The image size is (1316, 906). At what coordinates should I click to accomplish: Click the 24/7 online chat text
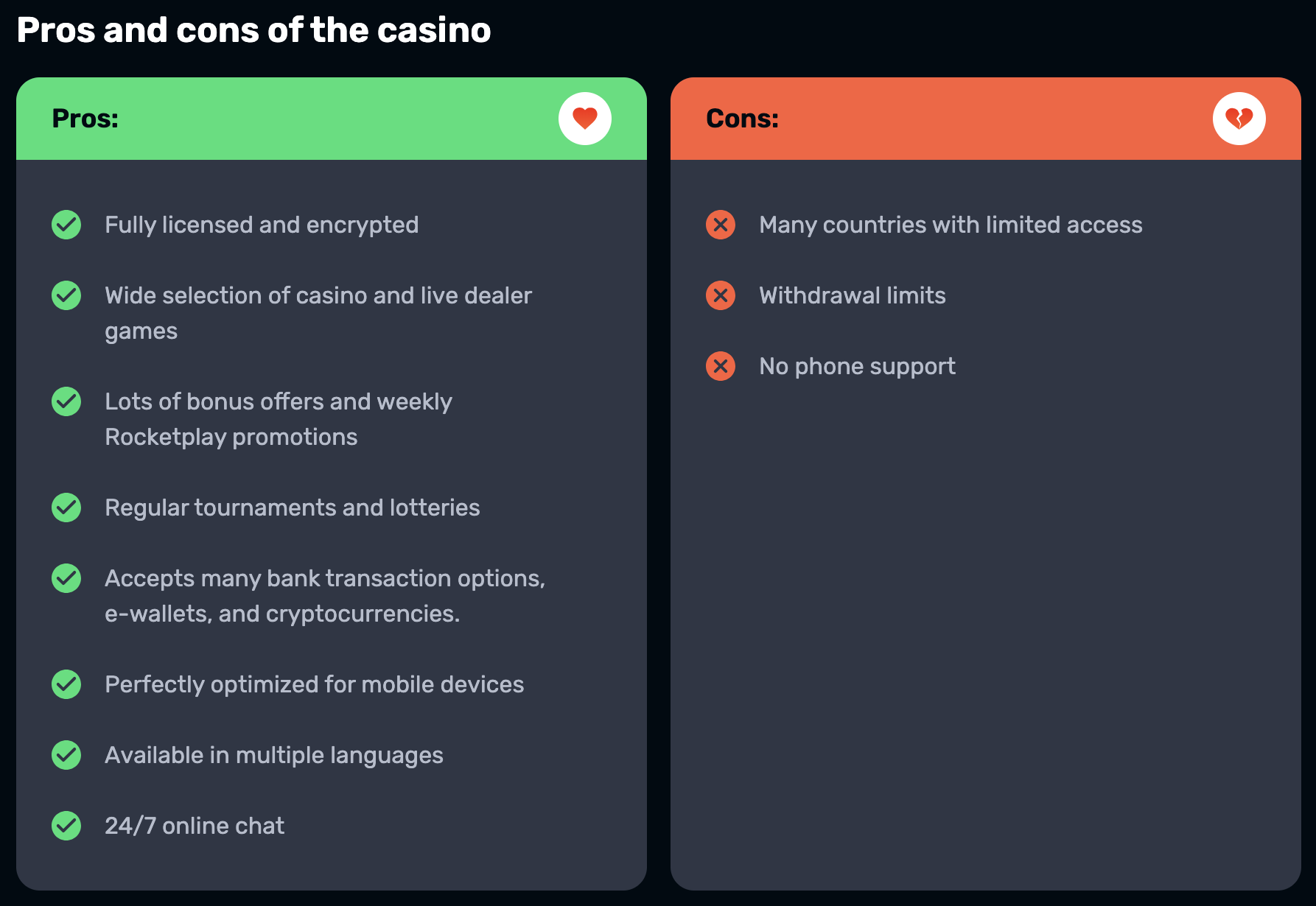[195, 826]
